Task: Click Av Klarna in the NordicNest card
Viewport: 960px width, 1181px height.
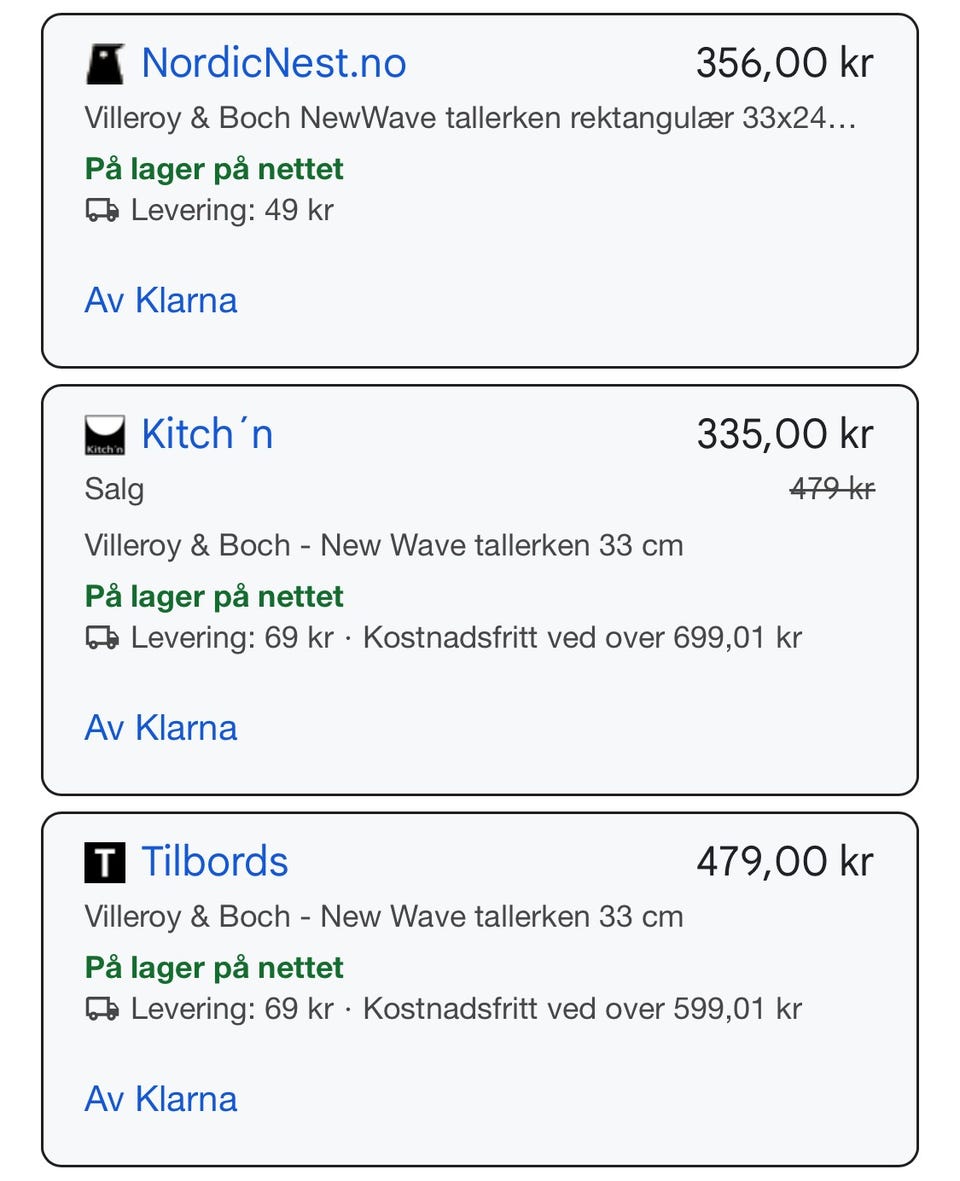Action: click(161, 301)
